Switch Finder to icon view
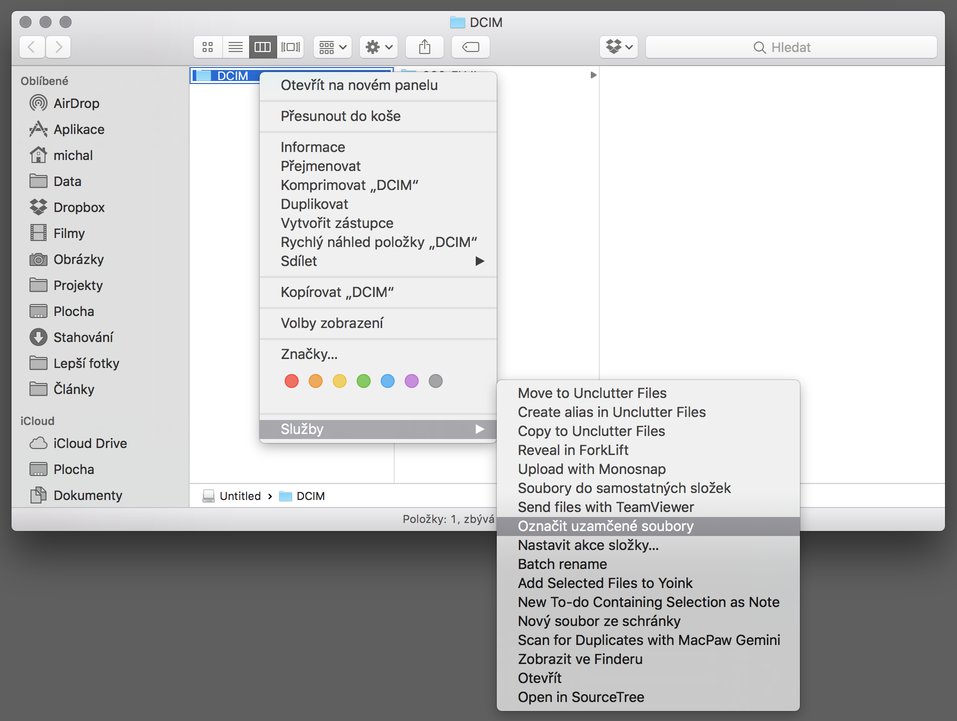957x721 pixels. [208, 47]
